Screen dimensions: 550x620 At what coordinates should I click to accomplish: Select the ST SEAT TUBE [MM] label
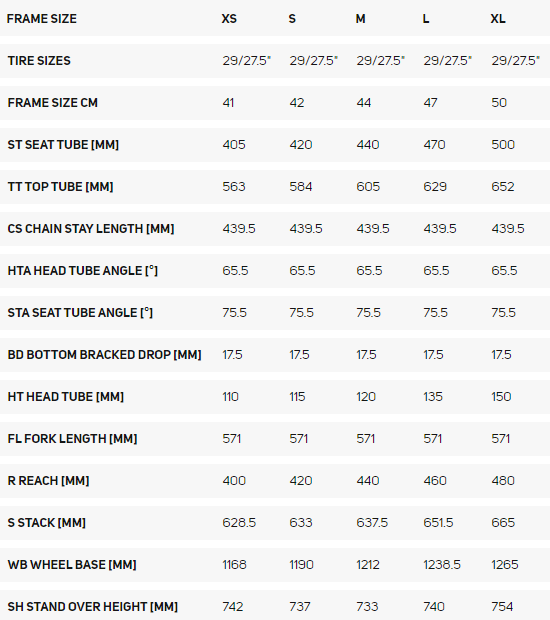pyautogui.click(x=63, y=145)
